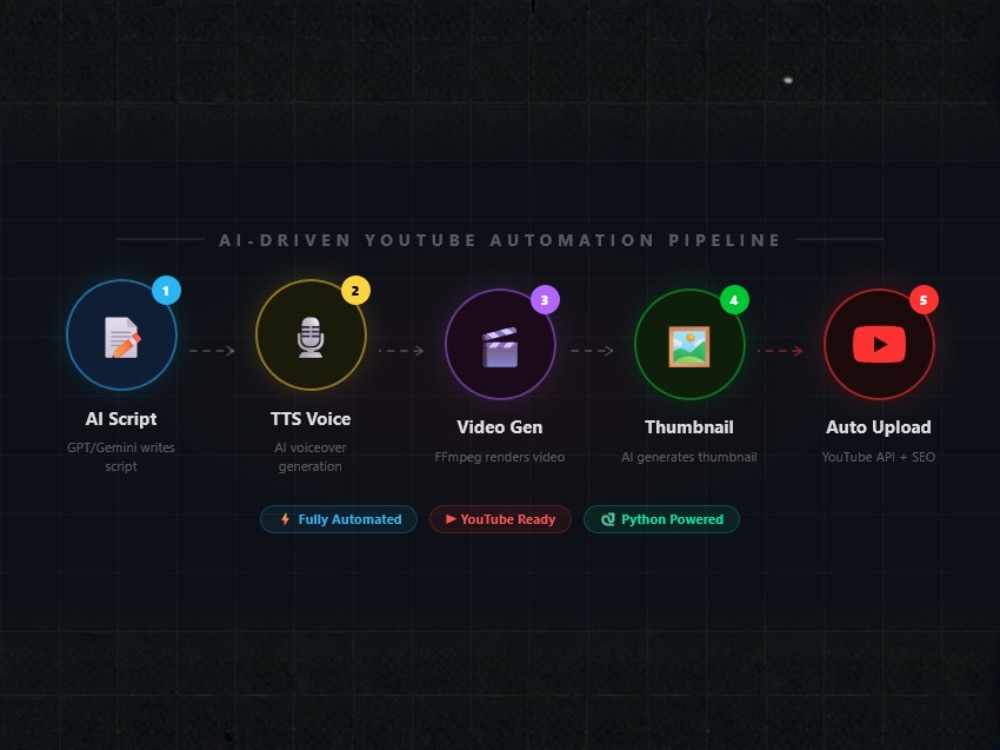This screenshot has width=1000, height=750.
Task: Click "AI generates thumbnail" description
Action: (689, 457)
